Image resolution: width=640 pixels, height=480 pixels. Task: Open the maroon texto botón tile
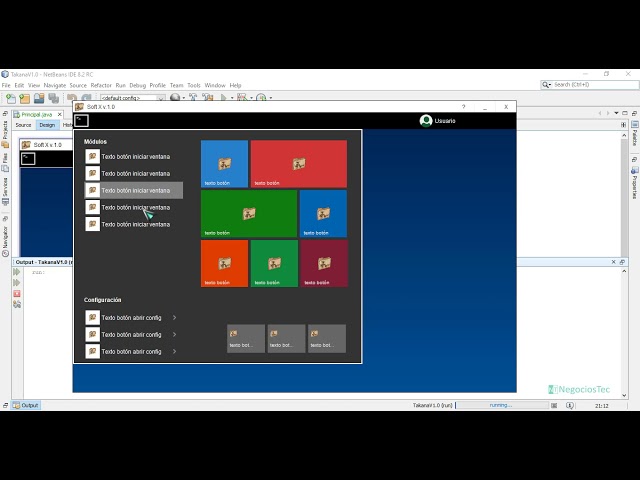pyautogui.click(x=324, y=263)
